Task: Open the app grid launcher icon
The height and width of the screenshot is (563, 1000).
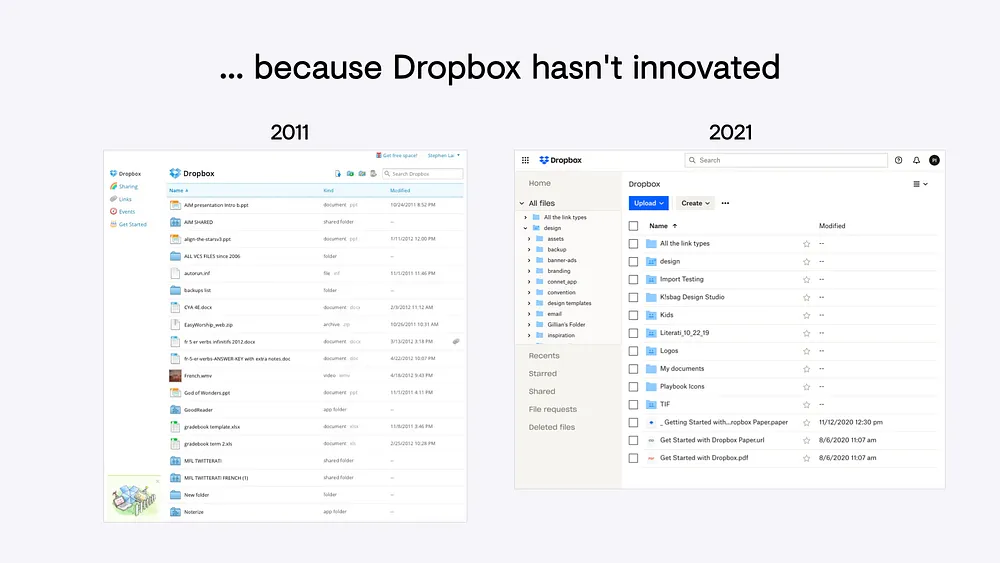Action: pos(525,160)
